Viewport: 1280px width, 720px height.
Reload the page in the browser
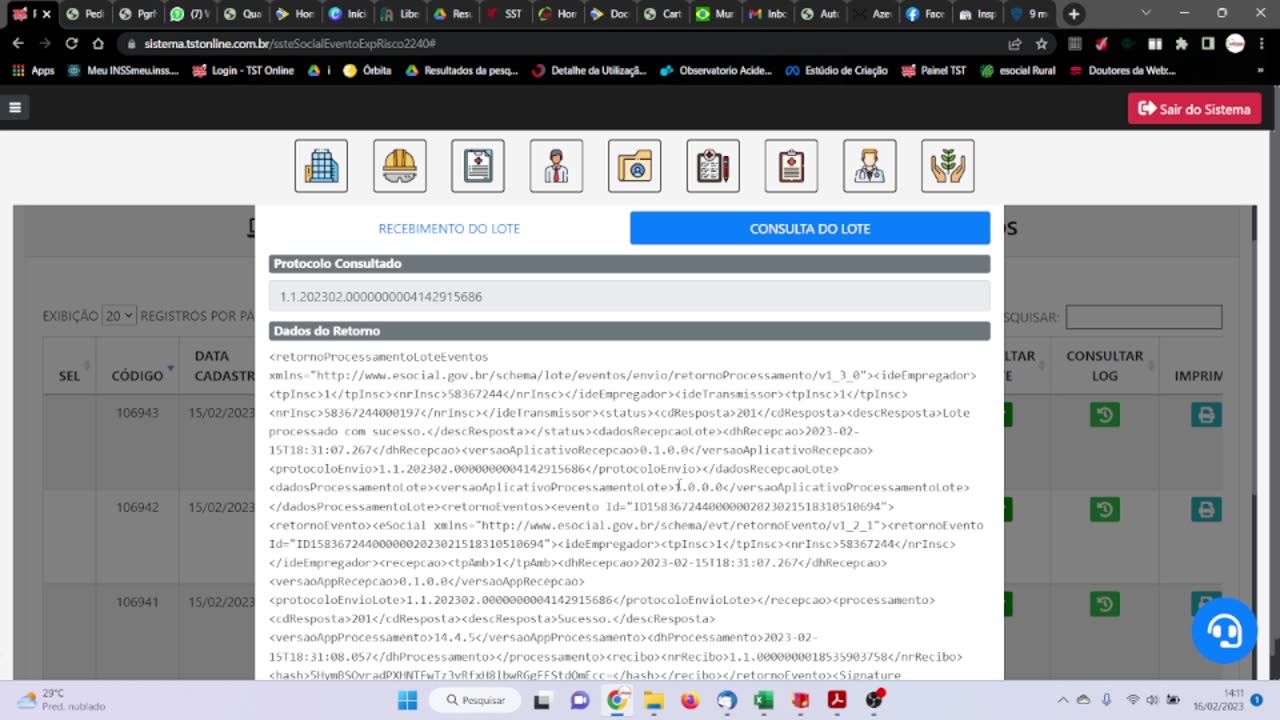[71, 44]
